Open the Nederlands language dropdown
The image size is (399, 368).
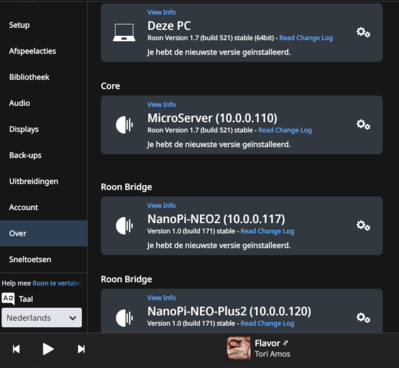click(42, 318)
